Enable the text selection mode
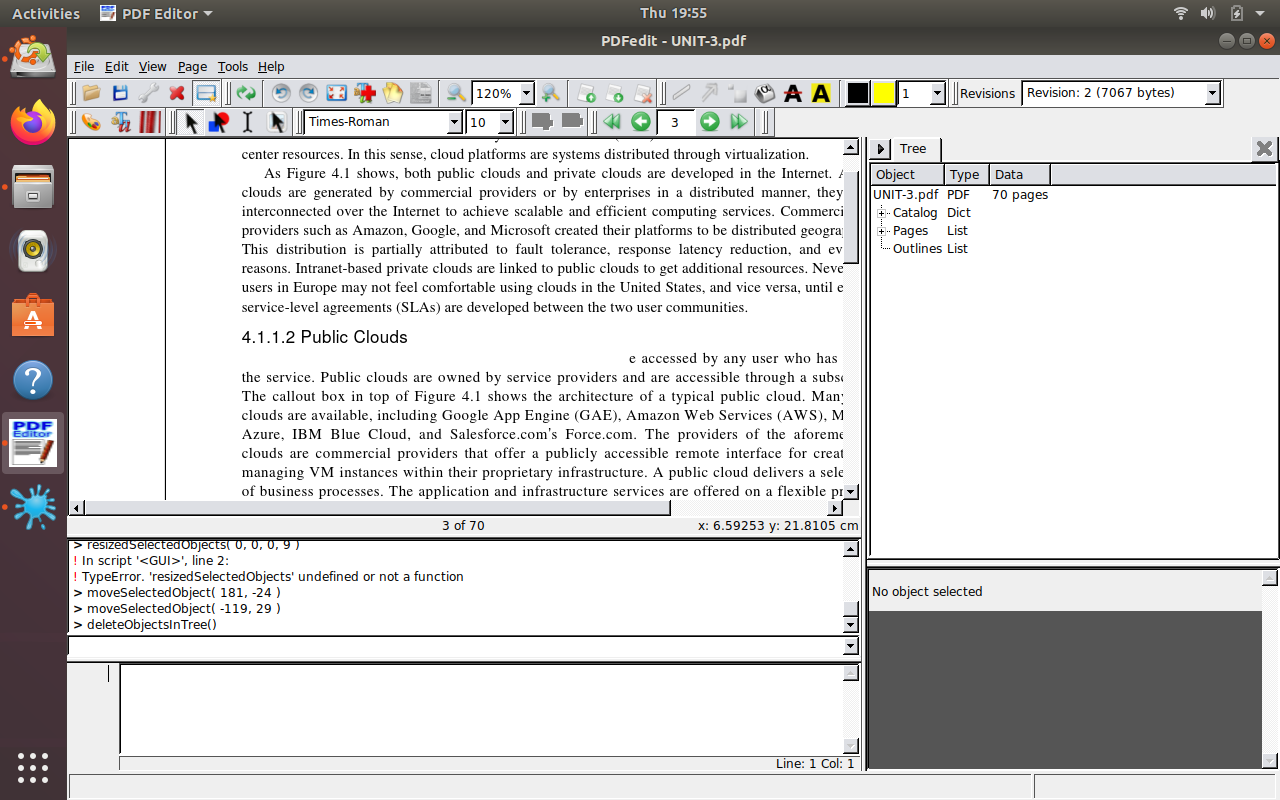This screenshot has width=1280, height=800. point(249,122)
